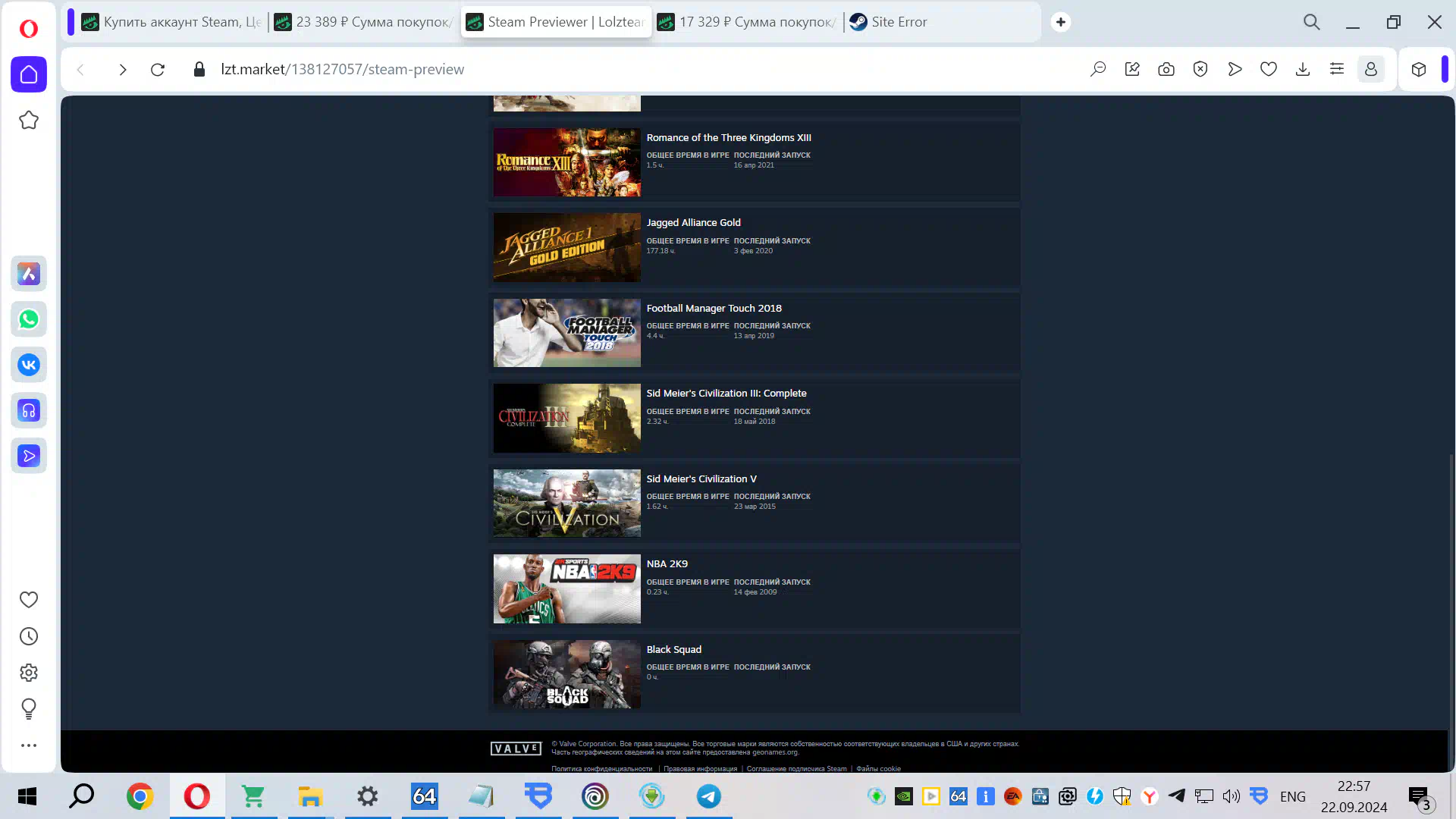Open 'Правовая информация' footer link

coord(701,769)
